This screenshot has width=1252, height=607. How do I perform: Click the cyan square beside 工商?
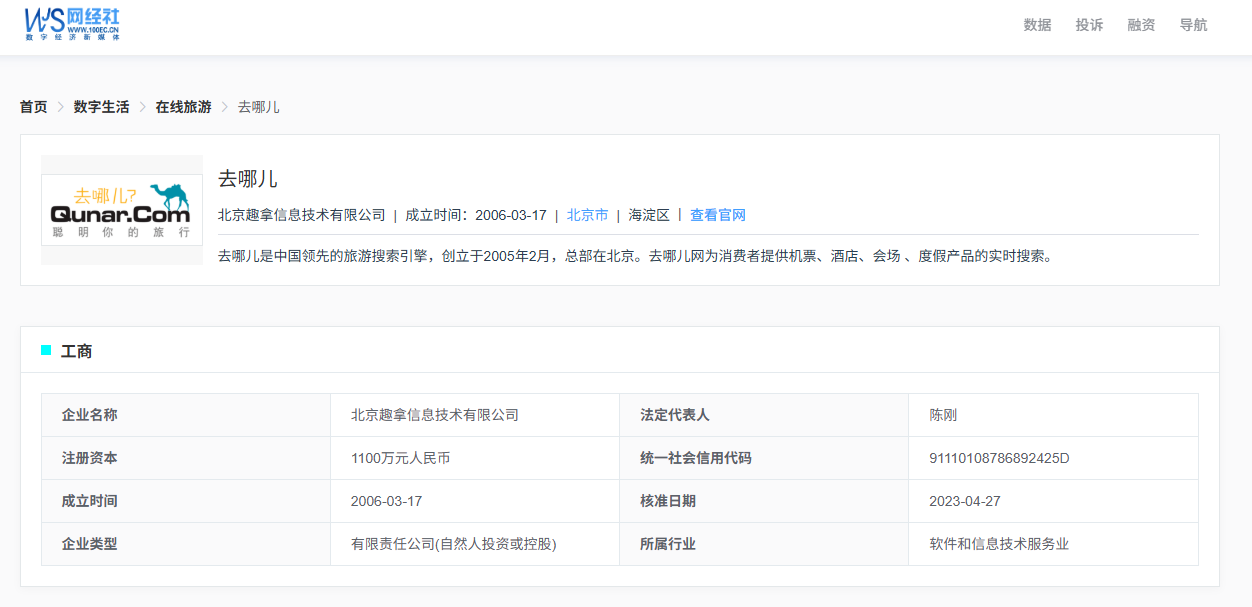(x=46, y=350)
